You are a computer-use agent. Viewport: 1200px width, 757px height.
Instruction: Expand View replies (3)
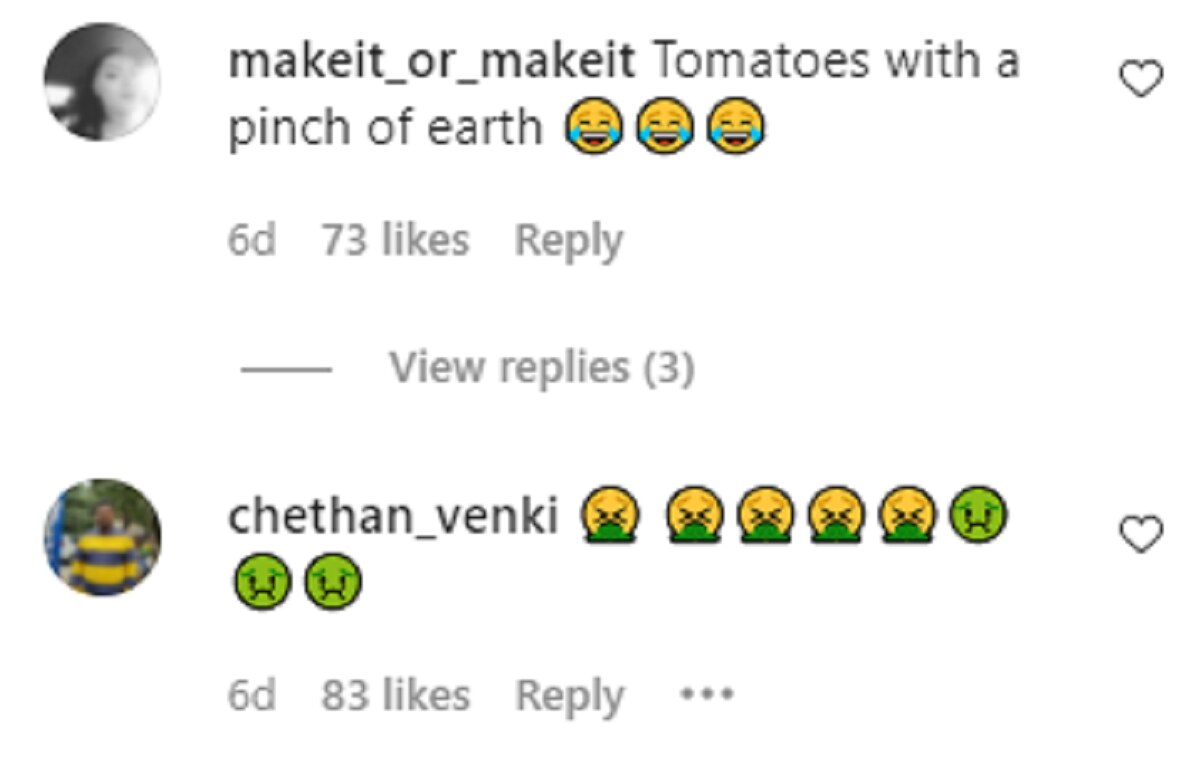click(x=541, y=368)
